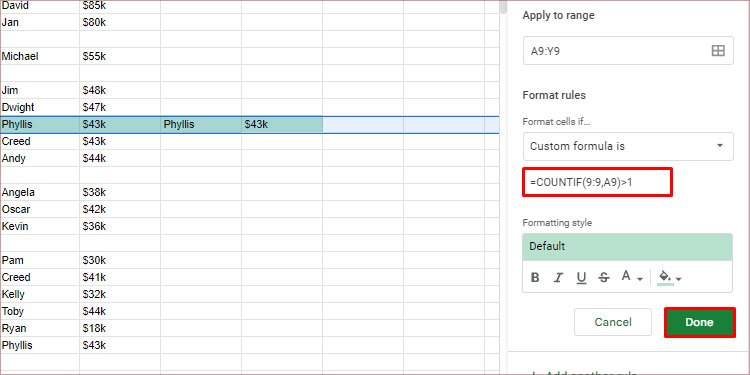The width and height of the screenshot is (750, 375).
Task: Select the $18k cell
Action: coord(120,328)
